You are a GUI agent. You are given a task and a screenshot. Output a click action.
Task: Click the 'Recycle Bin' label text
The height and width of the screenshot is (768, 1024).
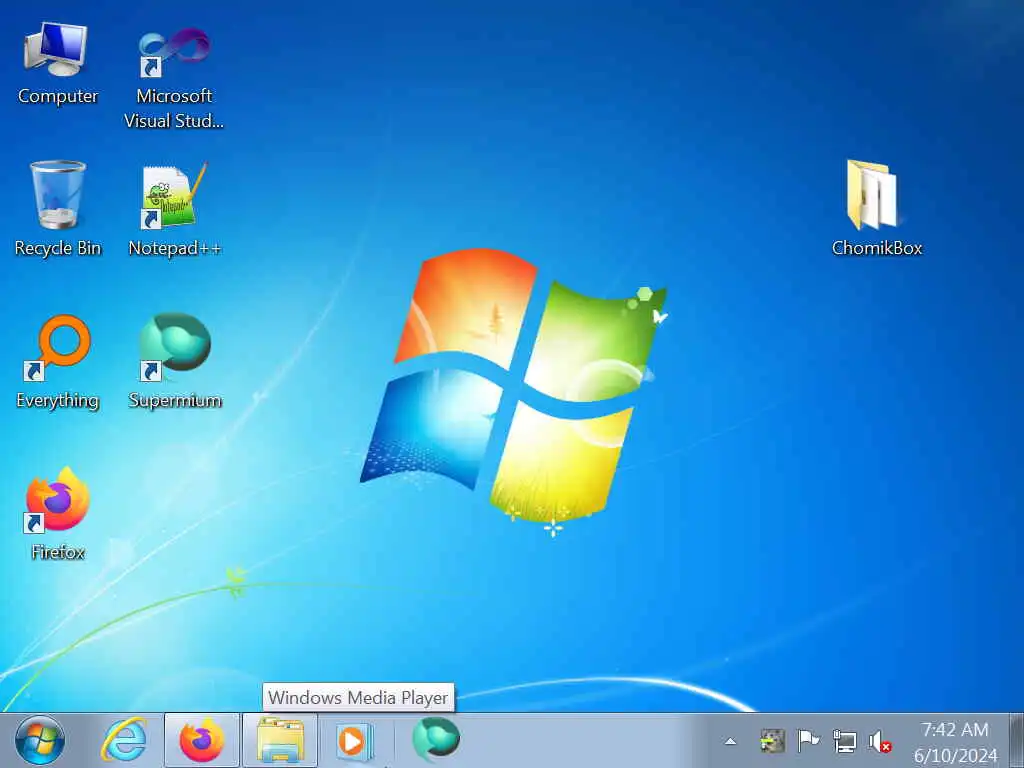point(57,248)
